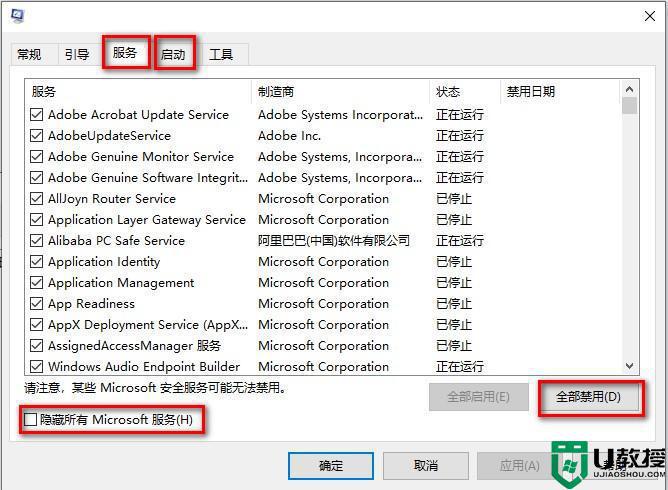Select Adobe Genuine Monitor Service name
The width and height of the screenshot is (668, 490).
[141, 156]
